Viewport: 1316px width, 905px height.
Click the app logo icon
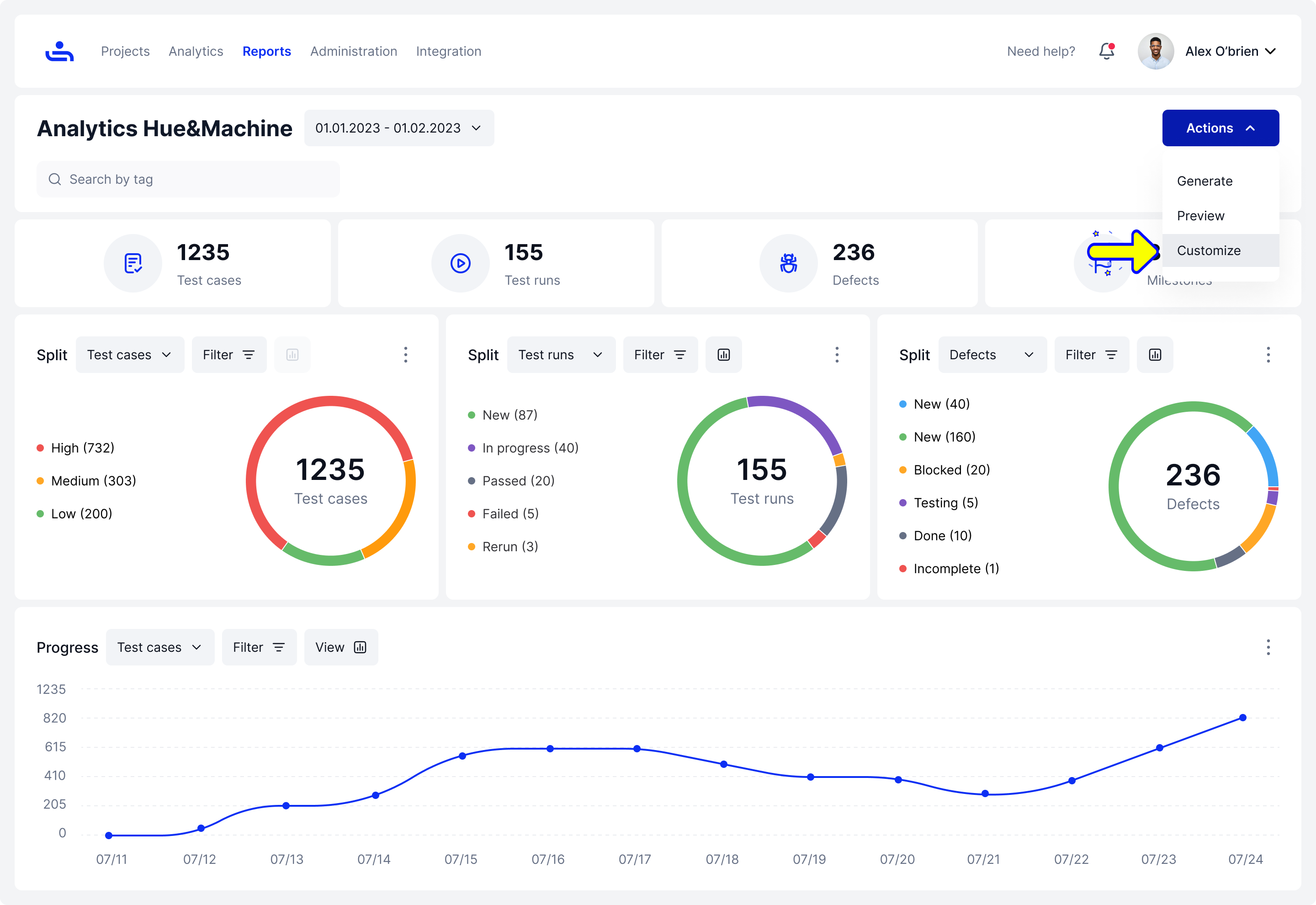point(59,52)
